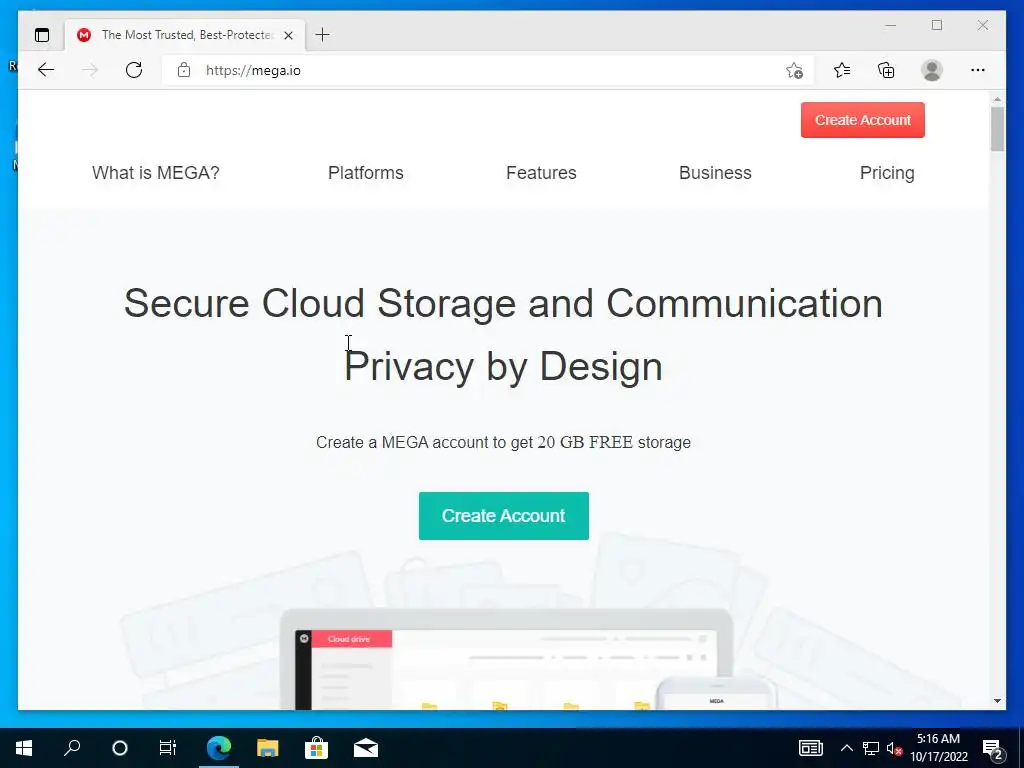
Task: Open the Pricing menu item
Action: click(887, 173)
